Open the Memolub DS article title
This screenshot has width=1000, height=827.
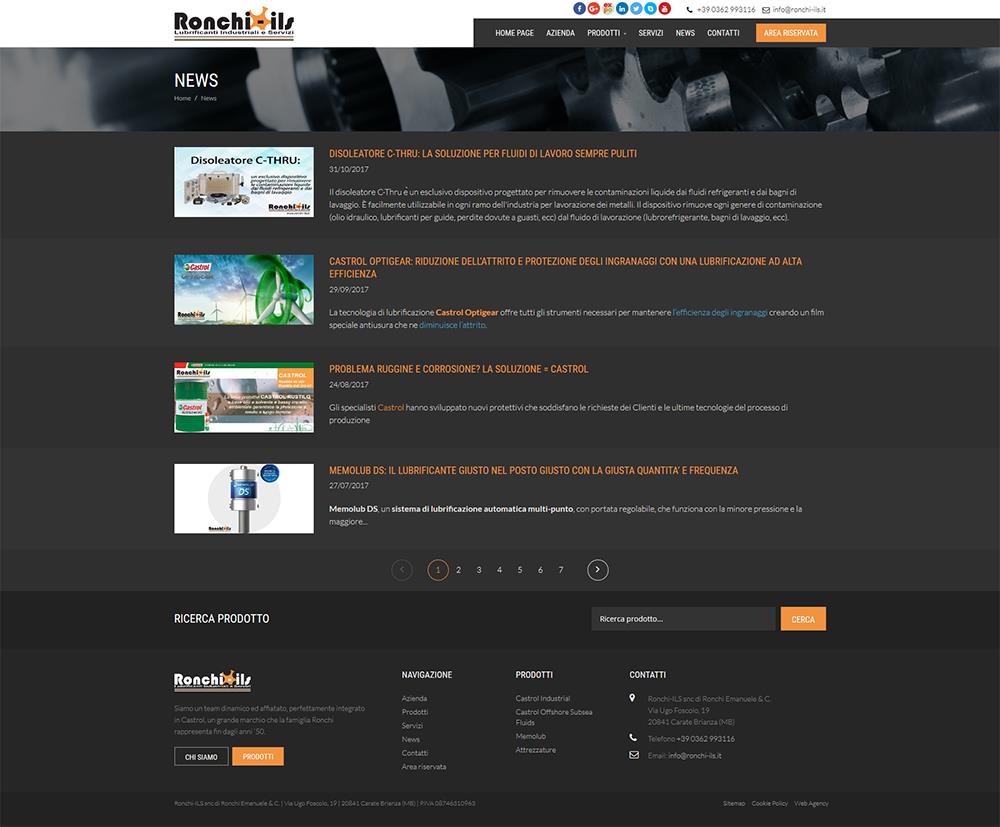pos(533,471)
